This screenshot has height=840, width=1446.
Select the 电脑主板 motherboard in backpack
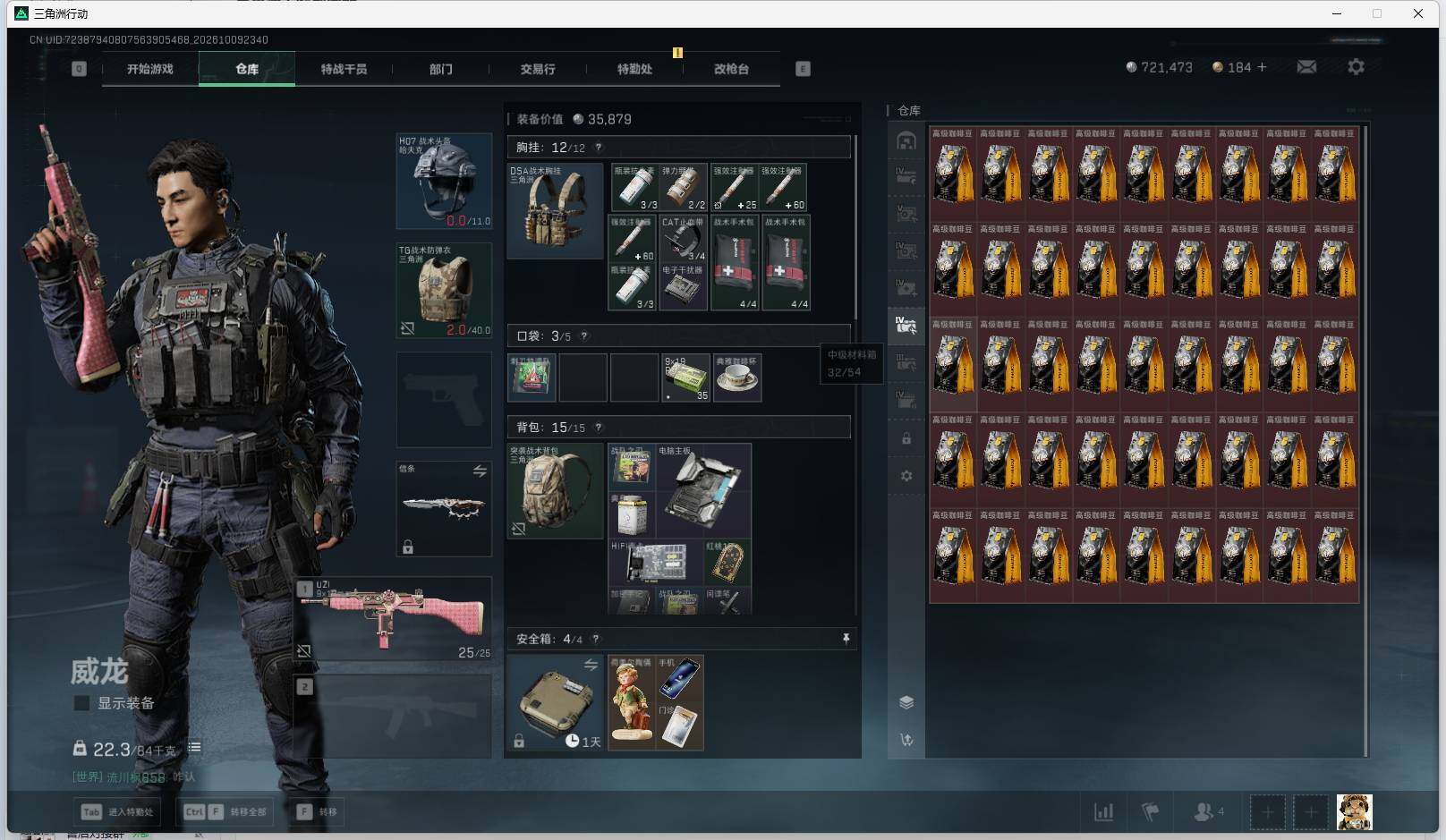[x=703, y=491]
